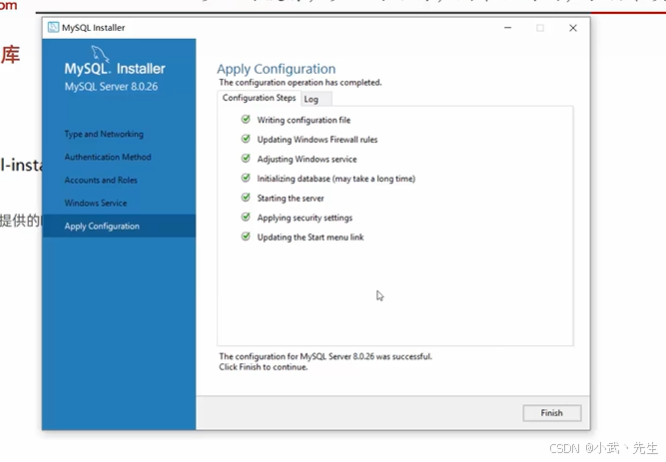Select the Configuration Steps tab
The width and height of the screenshot is (666, 462).
tap(259, 98)
